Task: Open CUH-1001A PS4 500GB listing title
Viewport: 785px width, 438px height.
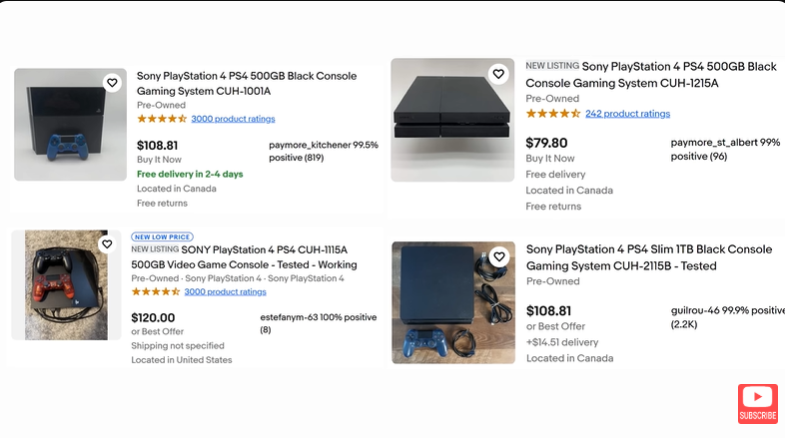Action: [247, 84]
